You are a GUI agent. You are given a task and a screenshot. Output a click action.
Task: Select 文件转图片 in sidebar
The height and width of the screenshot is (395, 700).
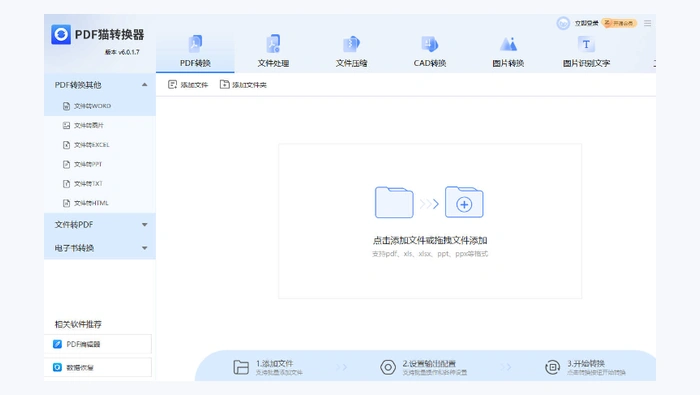pyautogui.click(x=100, y=125)
